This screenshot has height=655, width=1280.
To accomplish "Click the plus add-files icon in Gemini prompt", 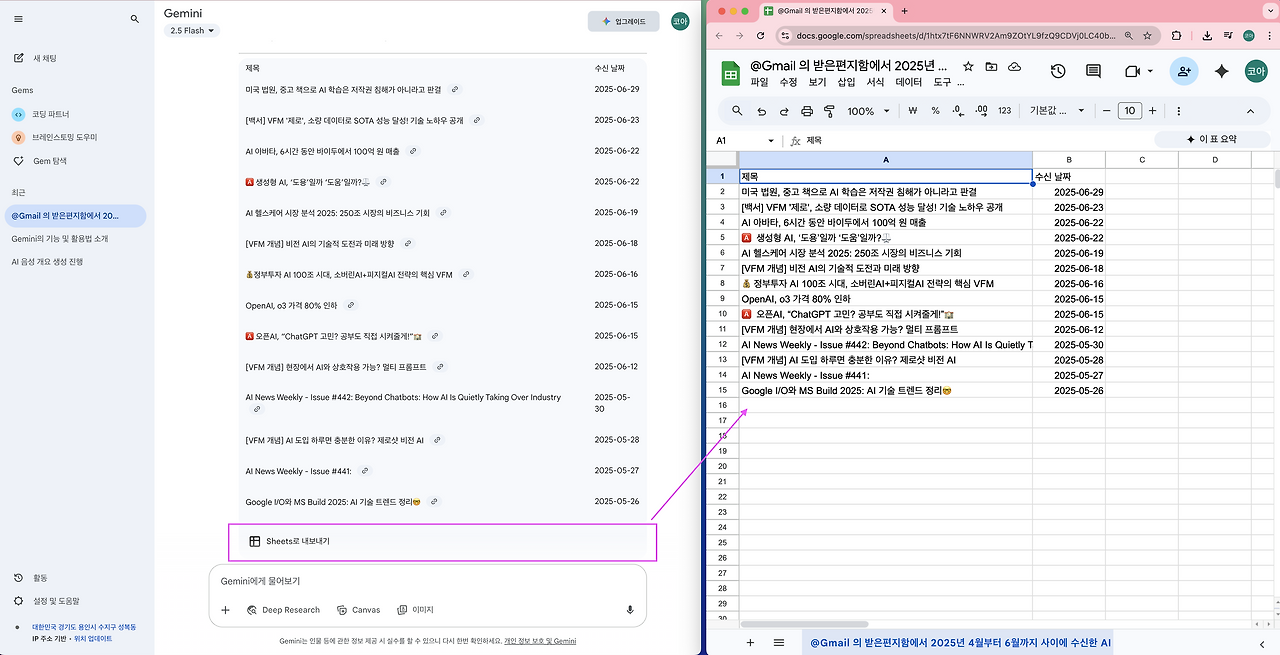I will [225, 610].
